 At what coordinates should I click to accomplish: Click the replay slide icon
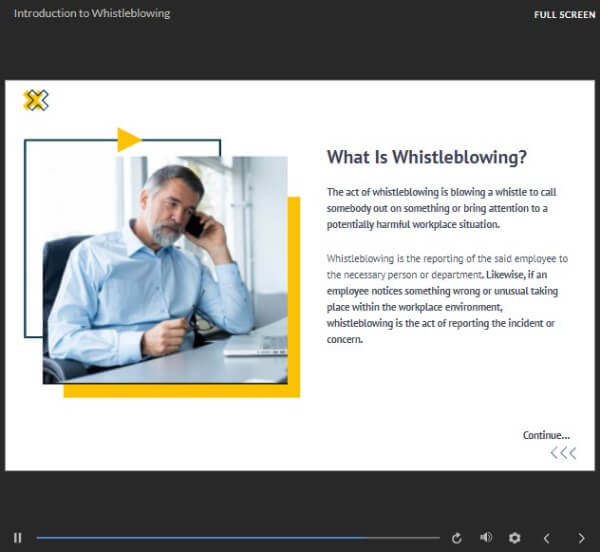click(x=457, y=538)
